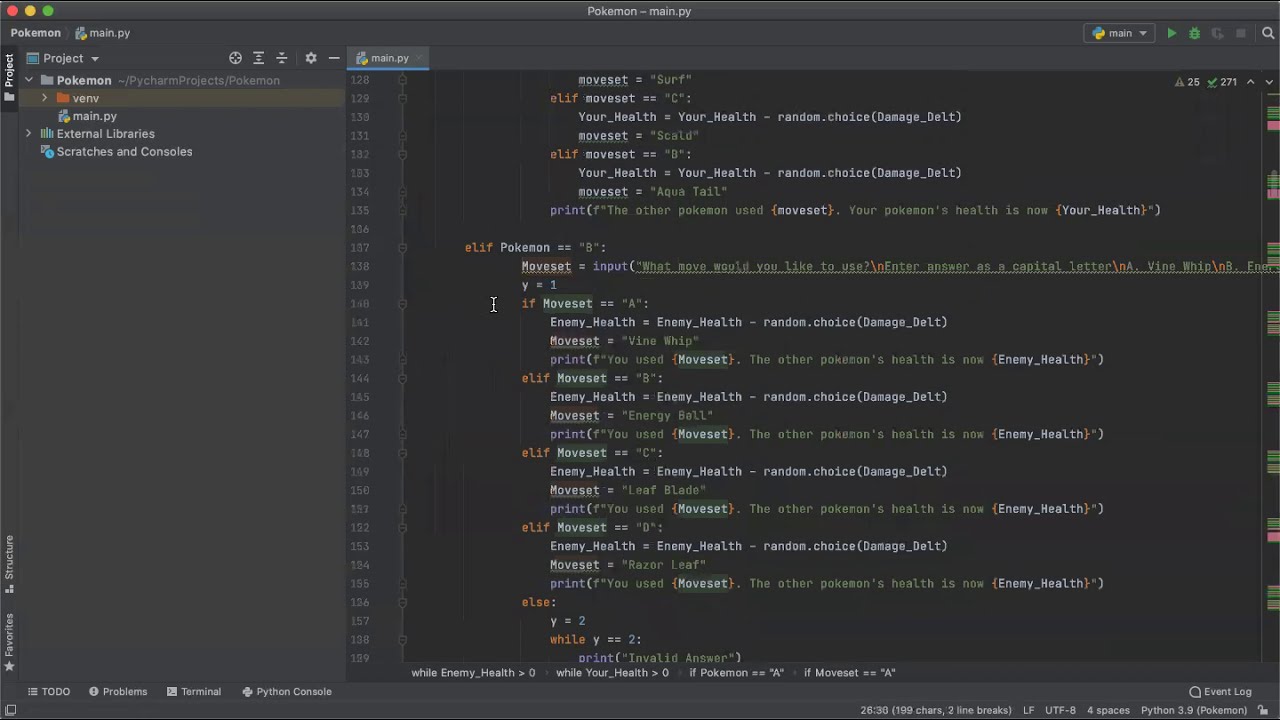The width and height of the screenshot is (1280, 720).
Task: Click main.py breadcrumb in navigation bar
Action: 102,33
